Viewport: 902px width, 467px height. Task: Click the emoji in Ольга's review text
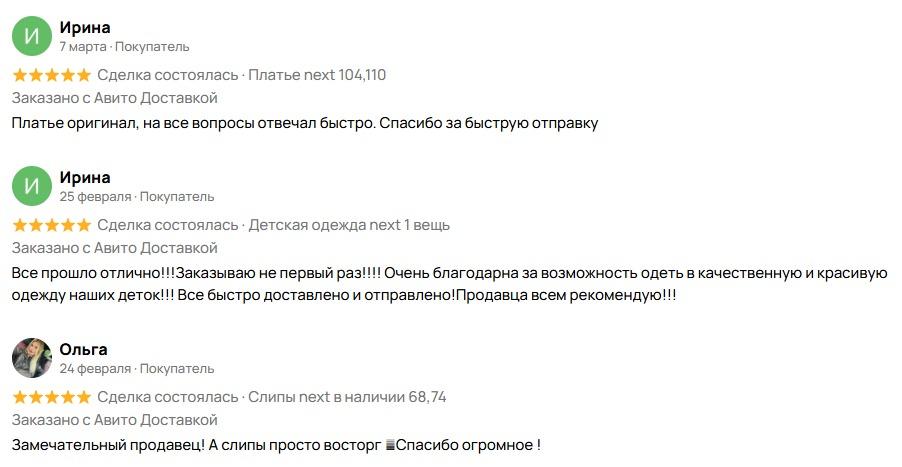[x=391, y=446]
